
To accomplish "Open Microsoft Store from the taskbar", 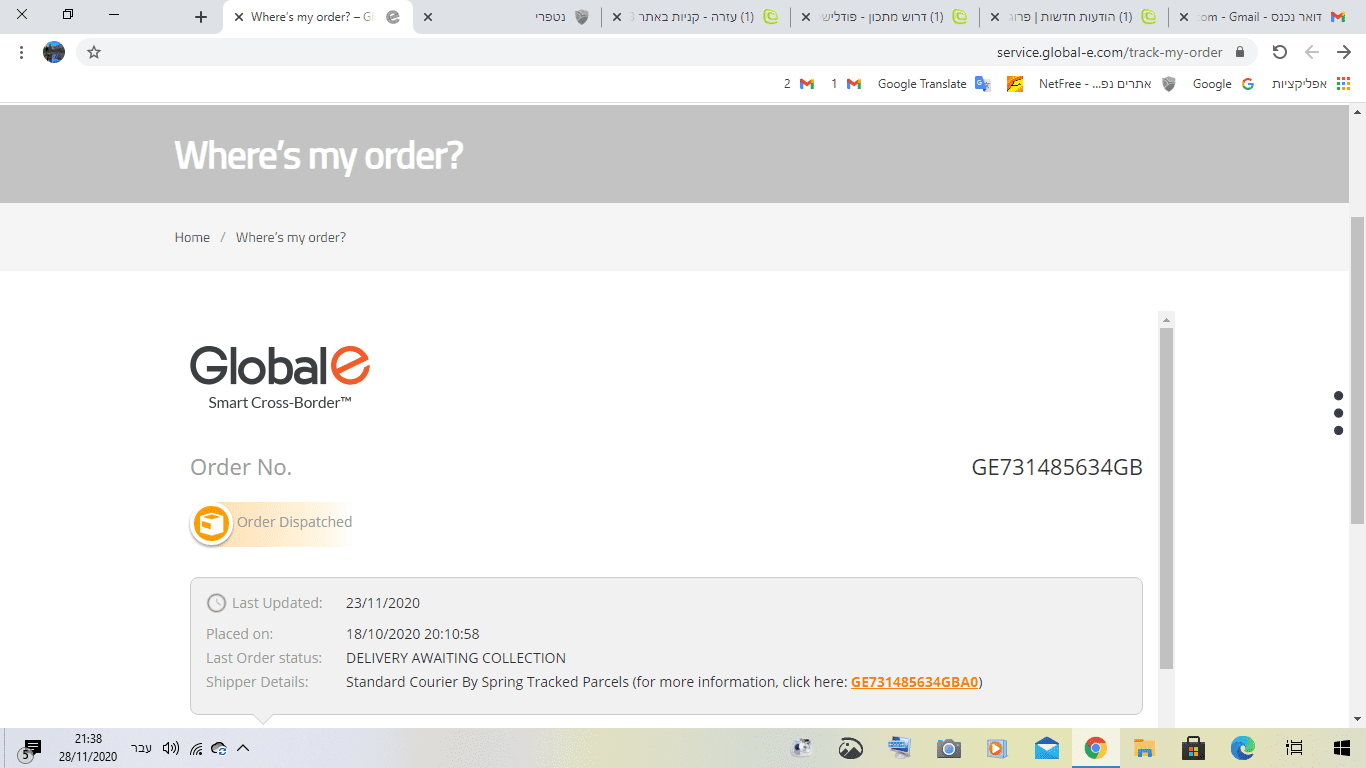I will [1193, 748].
